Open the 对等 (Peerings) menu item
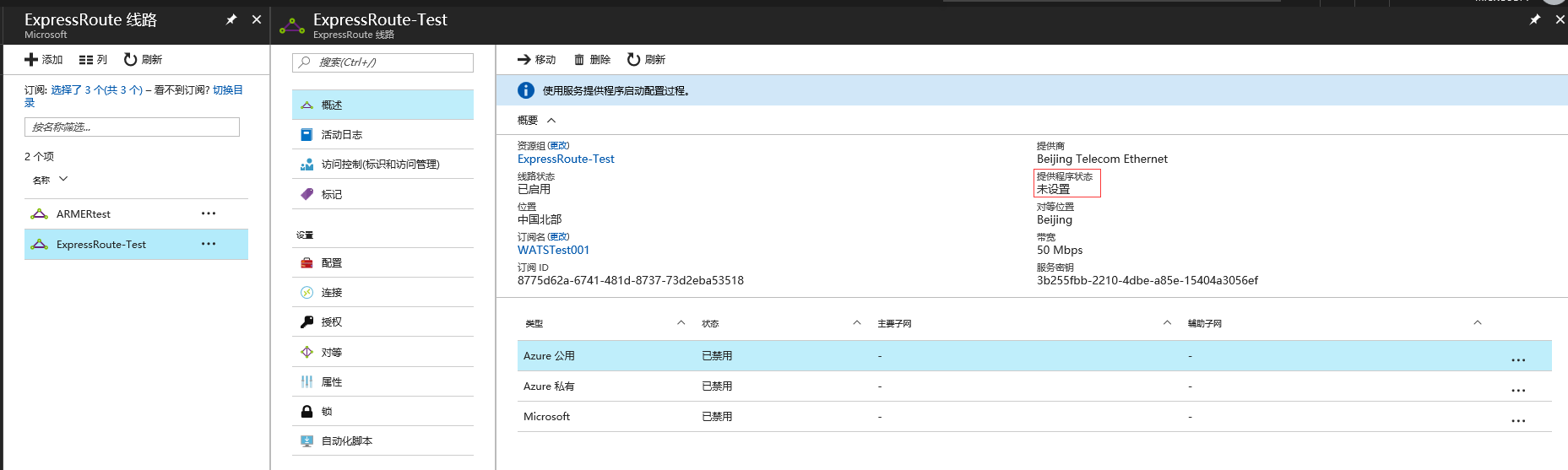Image resolution: width=1568 pixels, height=470 pixels. click(331, 352)
